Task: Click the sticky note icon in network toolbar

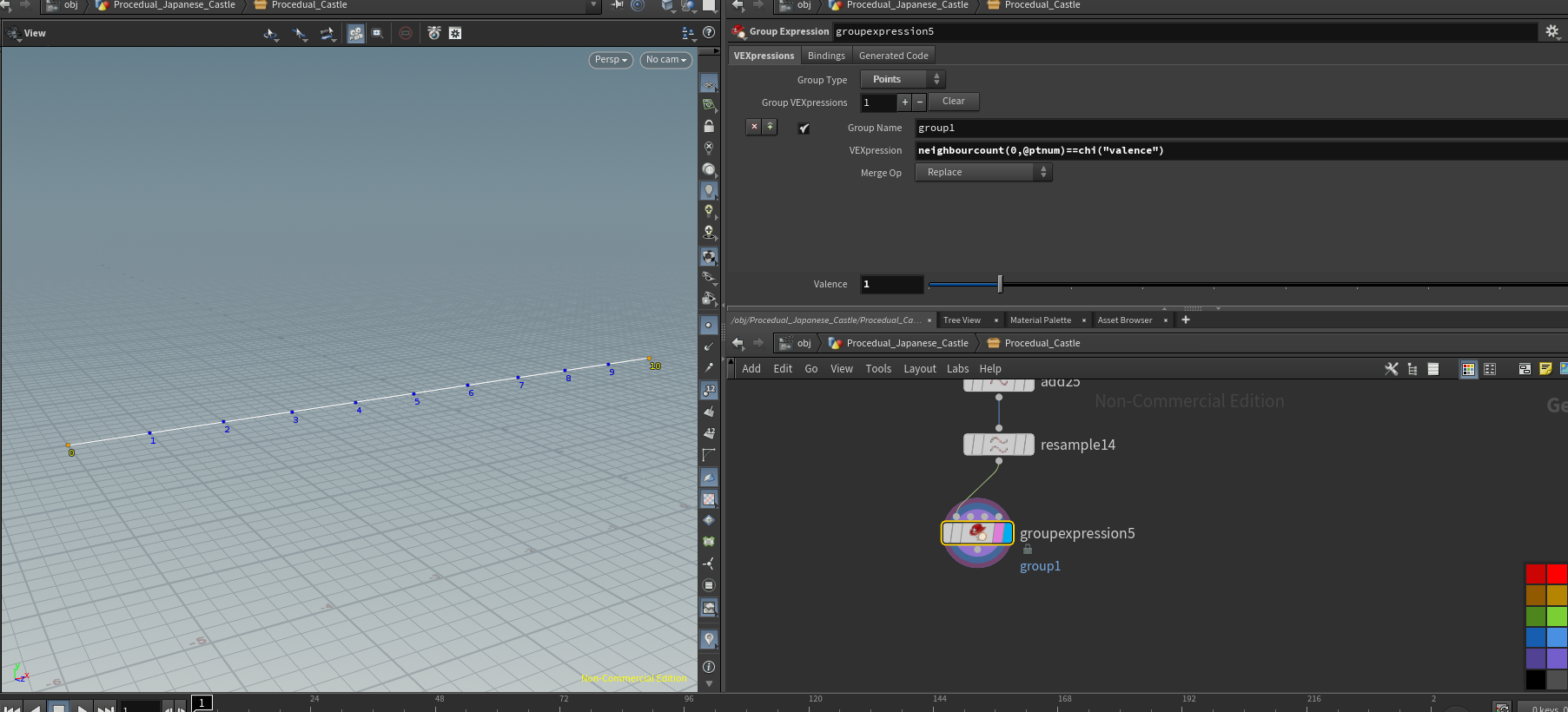Action: [x=1545, y=369]
